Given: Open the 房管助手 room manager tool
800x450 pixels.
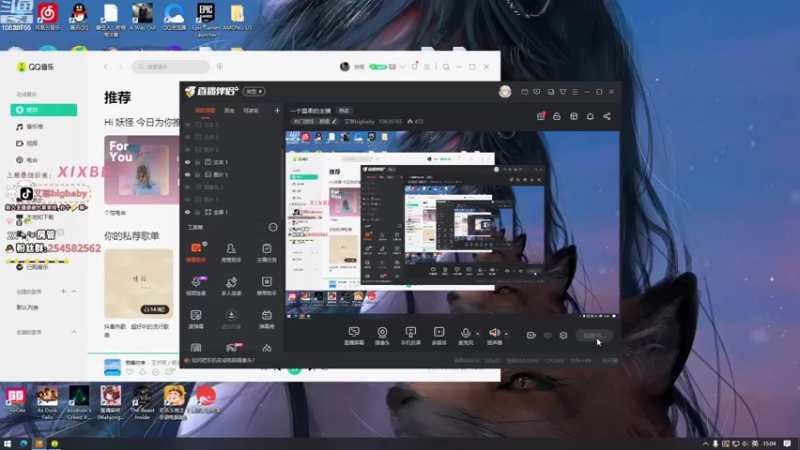Looking at the screenshot, I should pyautogui.click(x=231, y=252).
